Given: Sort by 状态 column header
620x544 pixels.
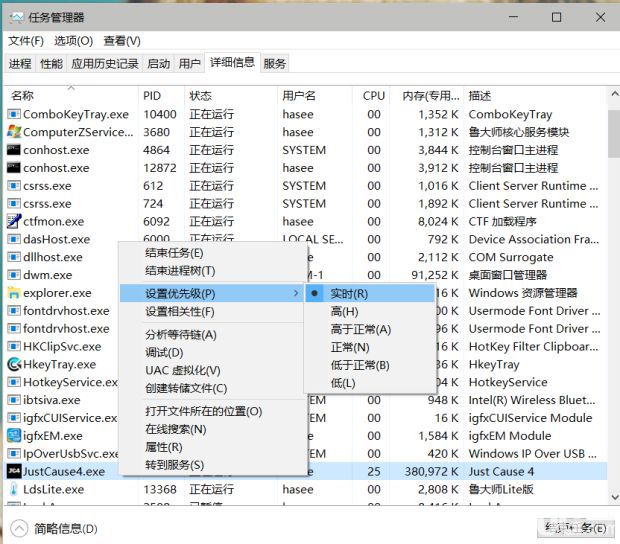Looking at the screenshot, I should 231,95.
